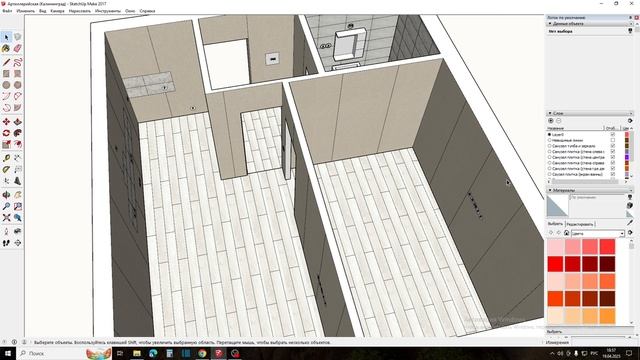
Task: Click the taskbar search box
Action: [64, 353]
